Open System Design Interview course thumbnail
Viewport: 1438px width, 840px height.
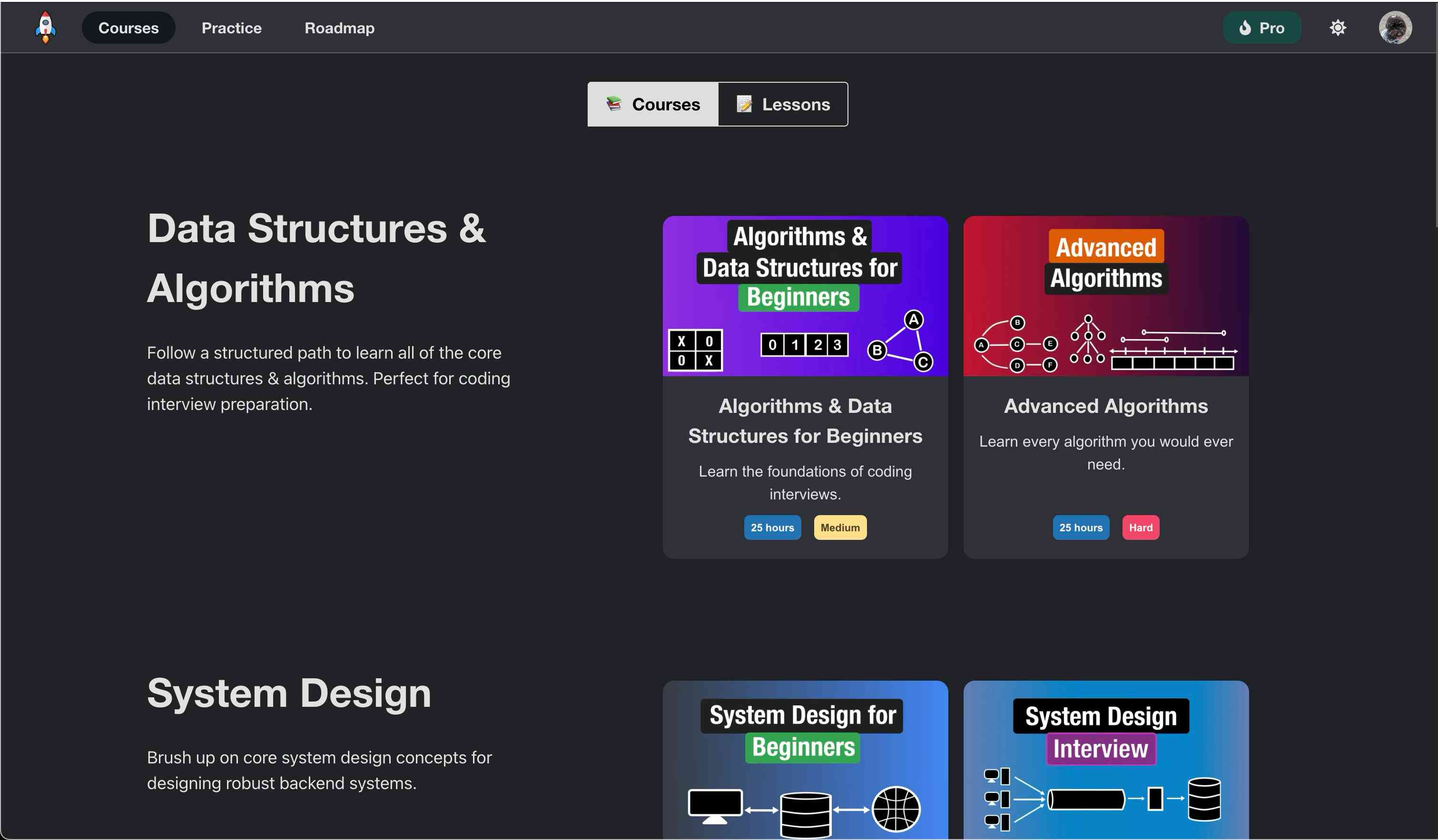click(1105, 760)
